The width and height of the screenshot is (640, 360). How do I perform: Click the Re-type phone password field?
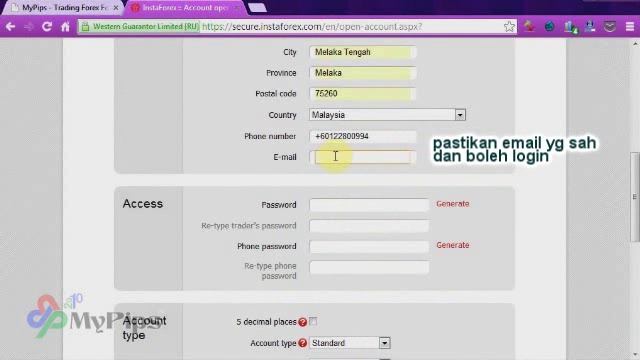point(369,267)
